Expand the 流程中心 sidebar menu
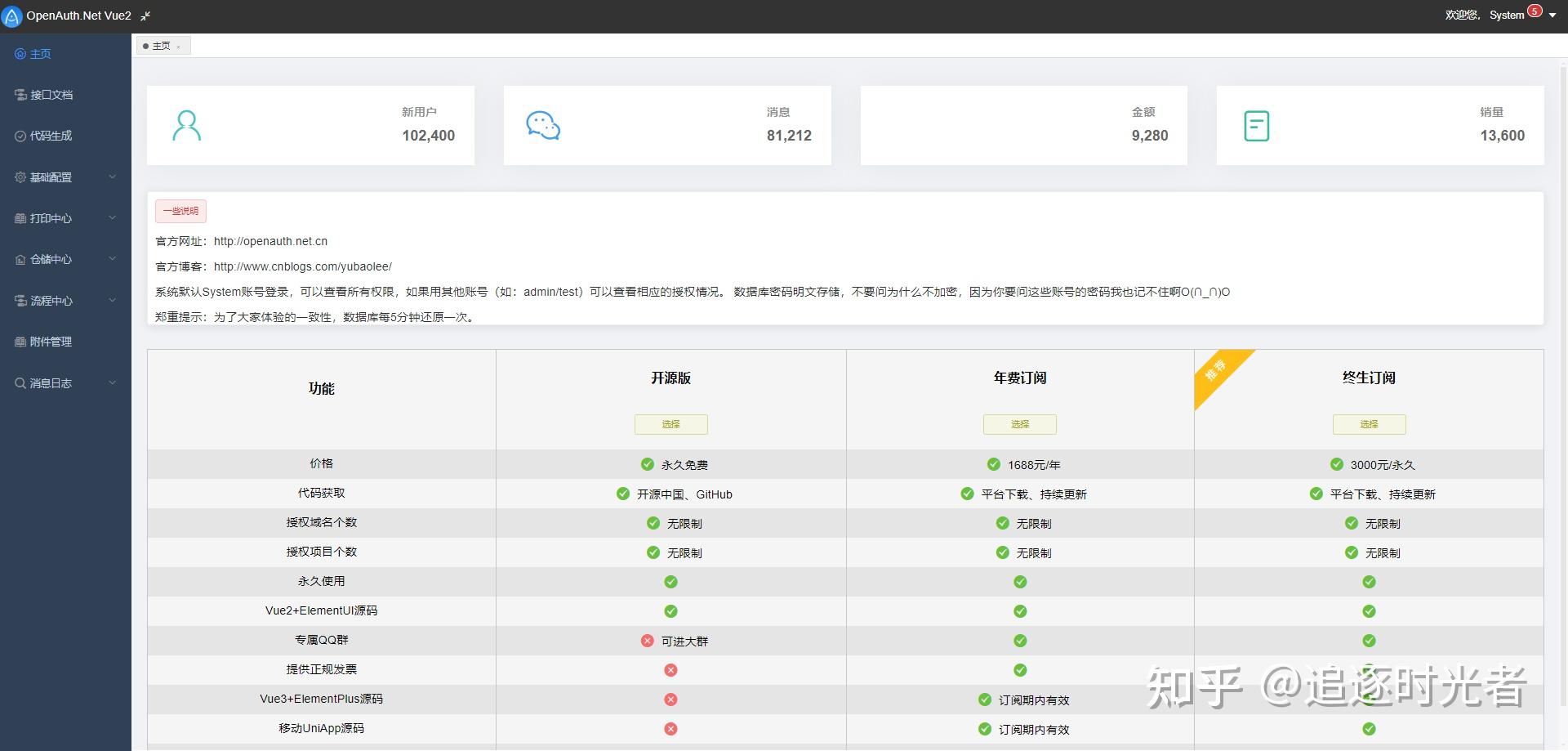Viewport: 1568px width, 751px height. pyautogui.click(x=51, y=301)
